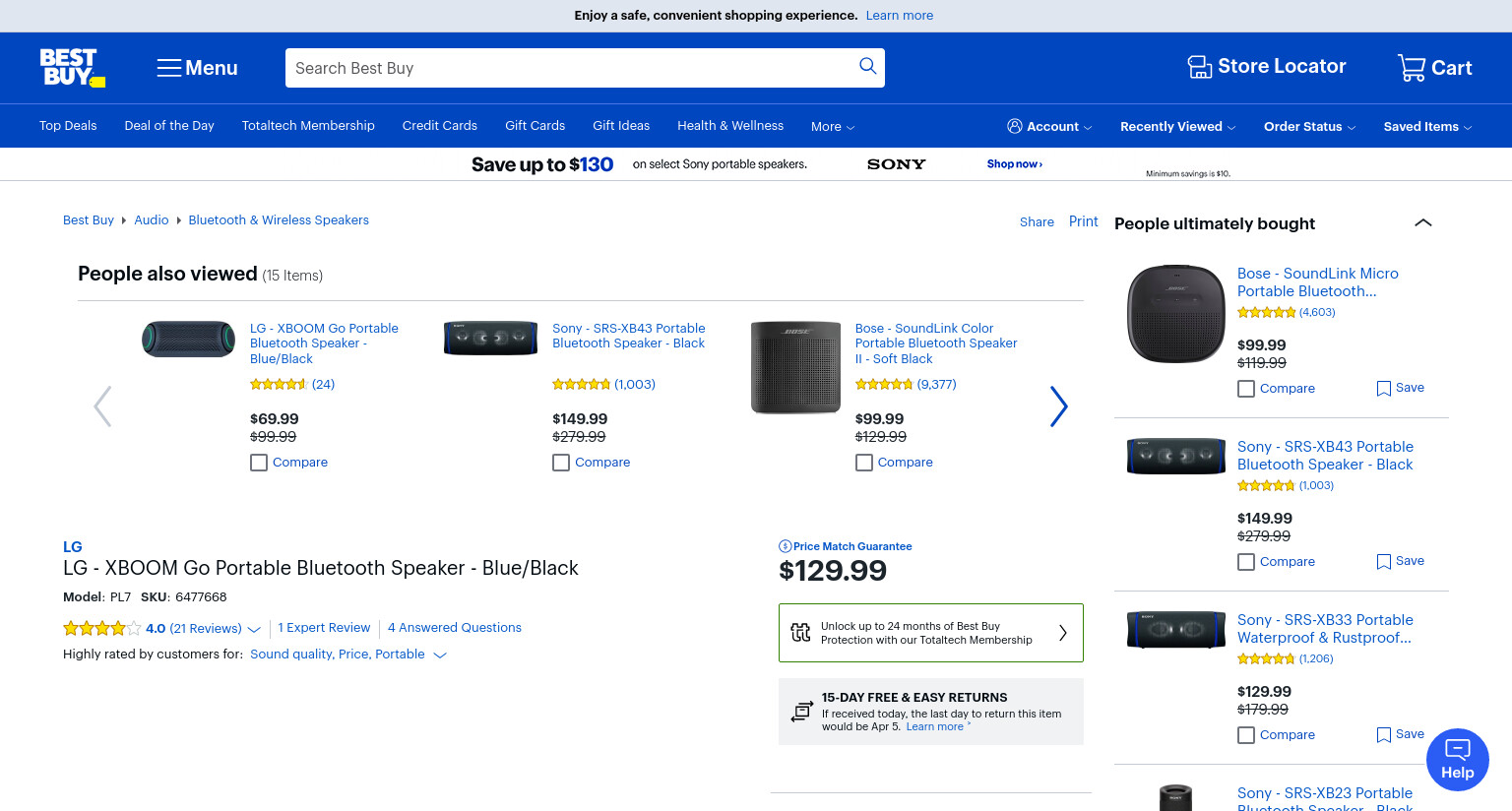
Task: Click Audio breadcrumb link
Action: click(x=152, y=220)
